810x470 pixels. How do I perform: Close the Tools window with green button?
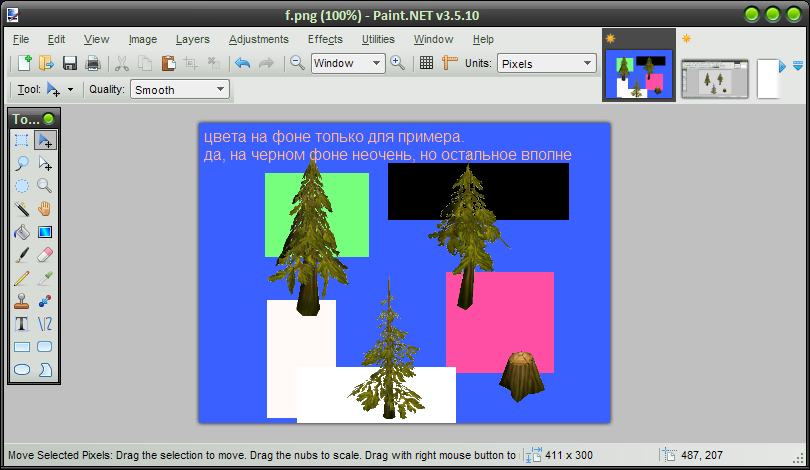(49, 119)
